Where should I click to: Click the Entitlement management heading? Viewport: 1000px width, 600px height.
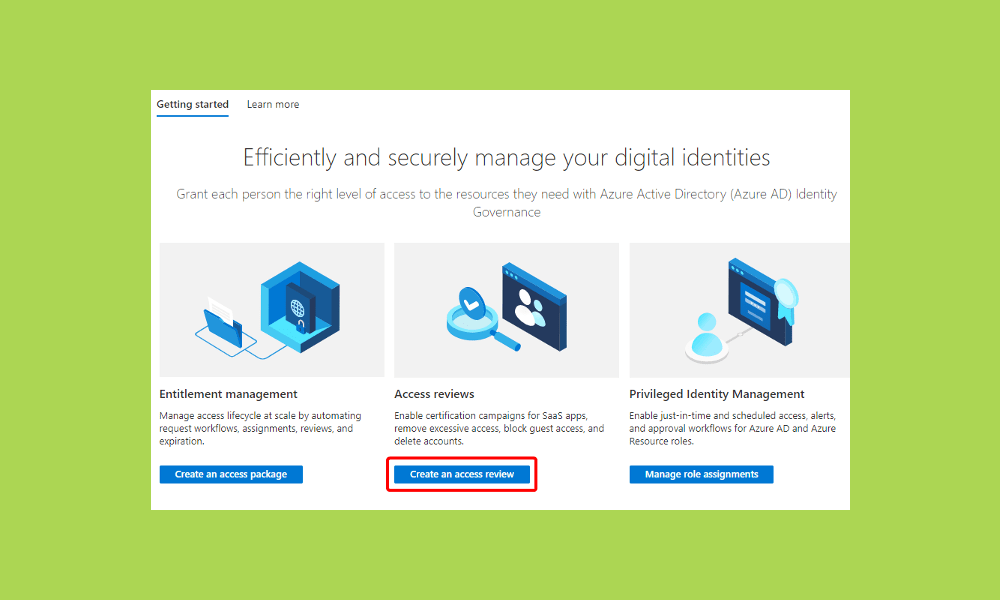[x=228, y=394]
